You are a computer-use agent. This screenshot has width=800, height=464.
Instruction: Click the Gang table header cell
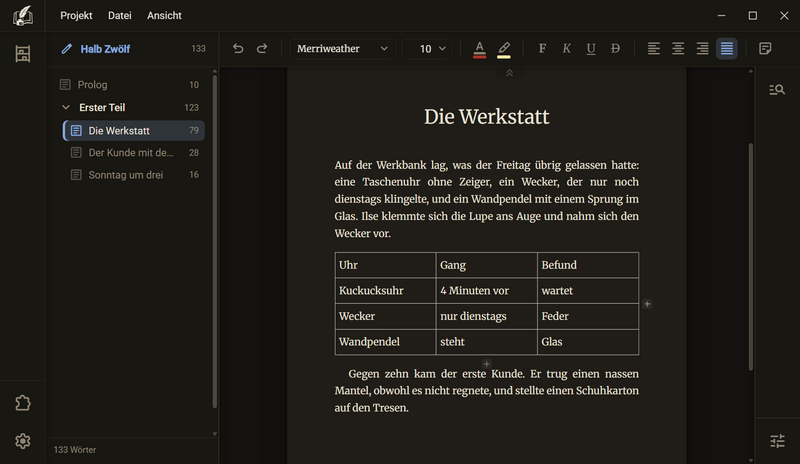coord(486,265)
